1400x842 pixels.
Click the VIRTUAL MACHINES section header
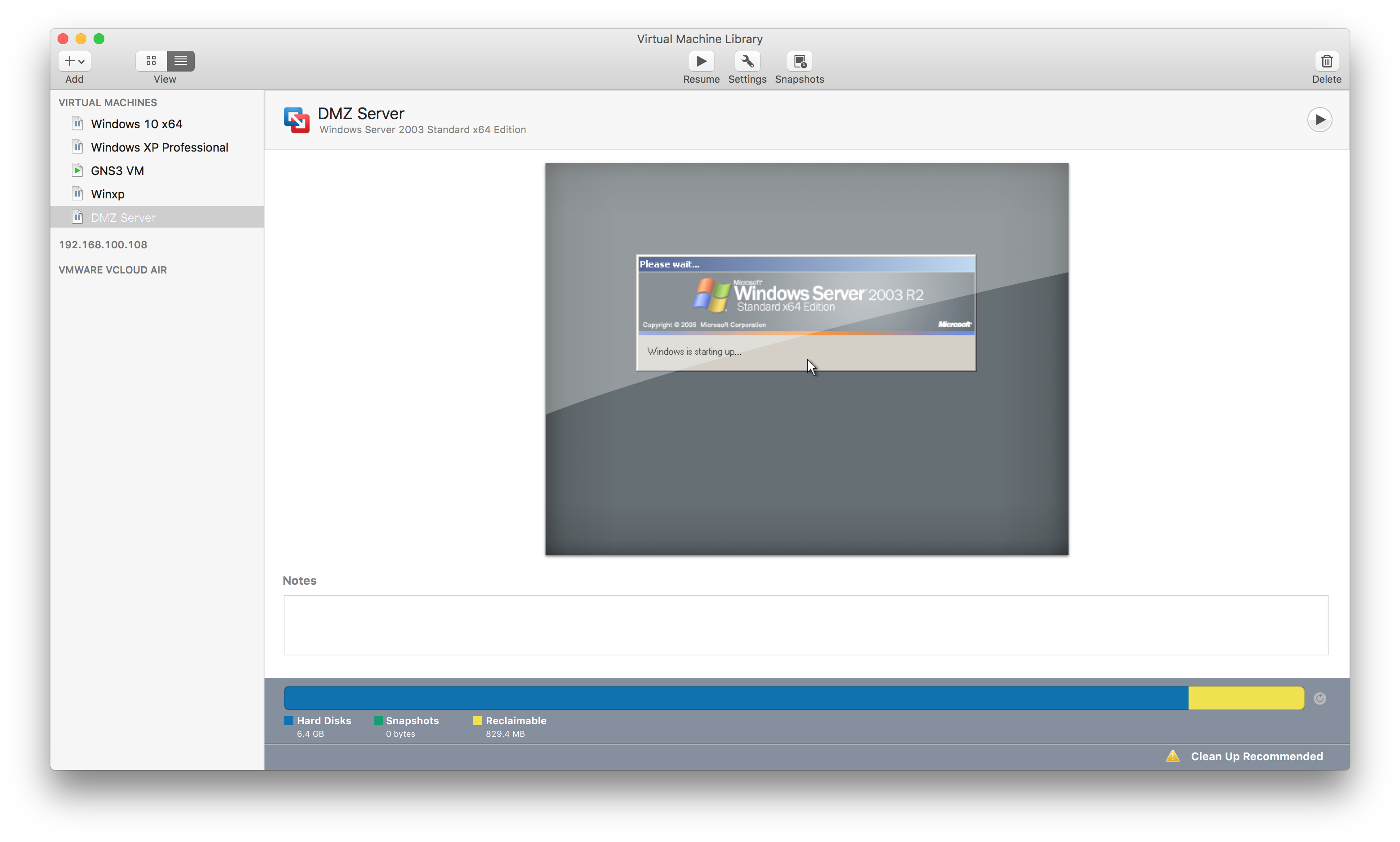pyautogui.click(x=107, y=103)
